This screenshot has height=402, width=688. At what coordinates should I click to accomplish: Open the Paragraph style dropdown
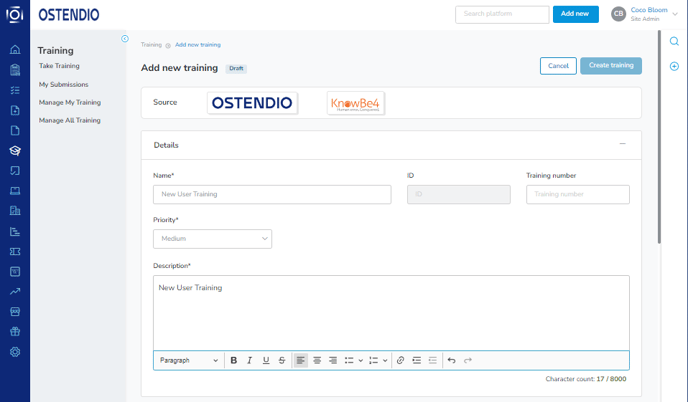pyautogui.click(x=189, y=360)
